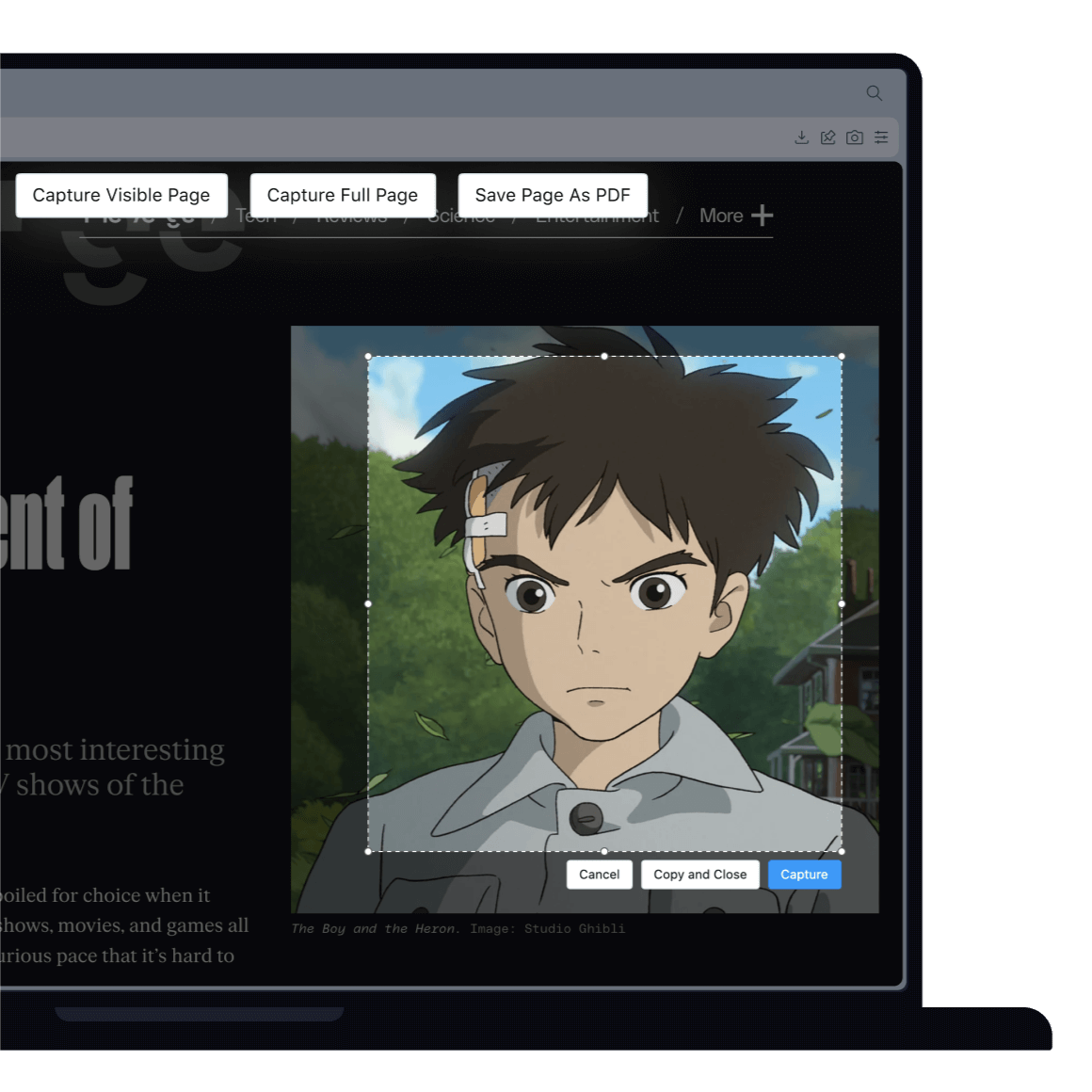Viewport: 1092px width, 1092px height.
Task: Click Copy and Close
Action: (699, 875)
